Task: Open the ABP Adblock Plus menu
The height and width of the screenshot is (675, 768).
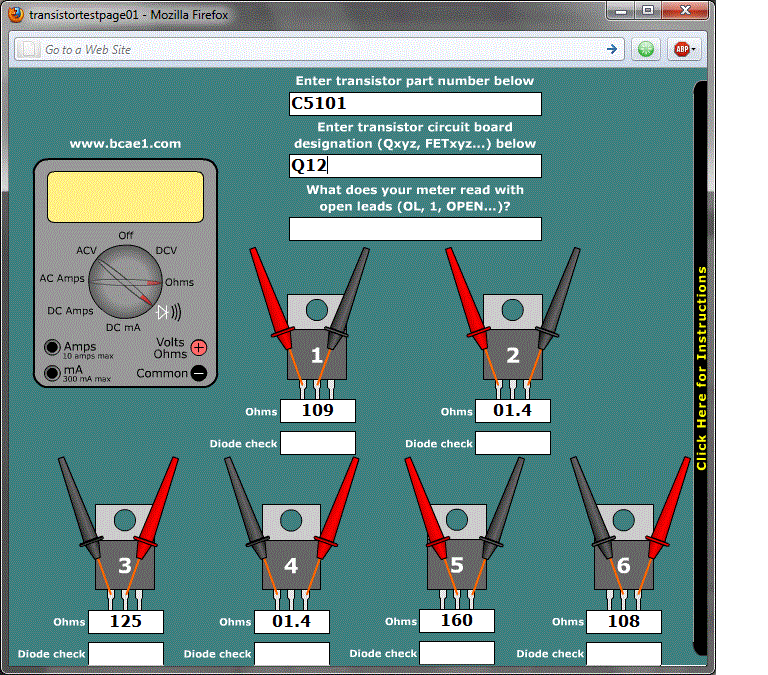Action: coord(684,49)
